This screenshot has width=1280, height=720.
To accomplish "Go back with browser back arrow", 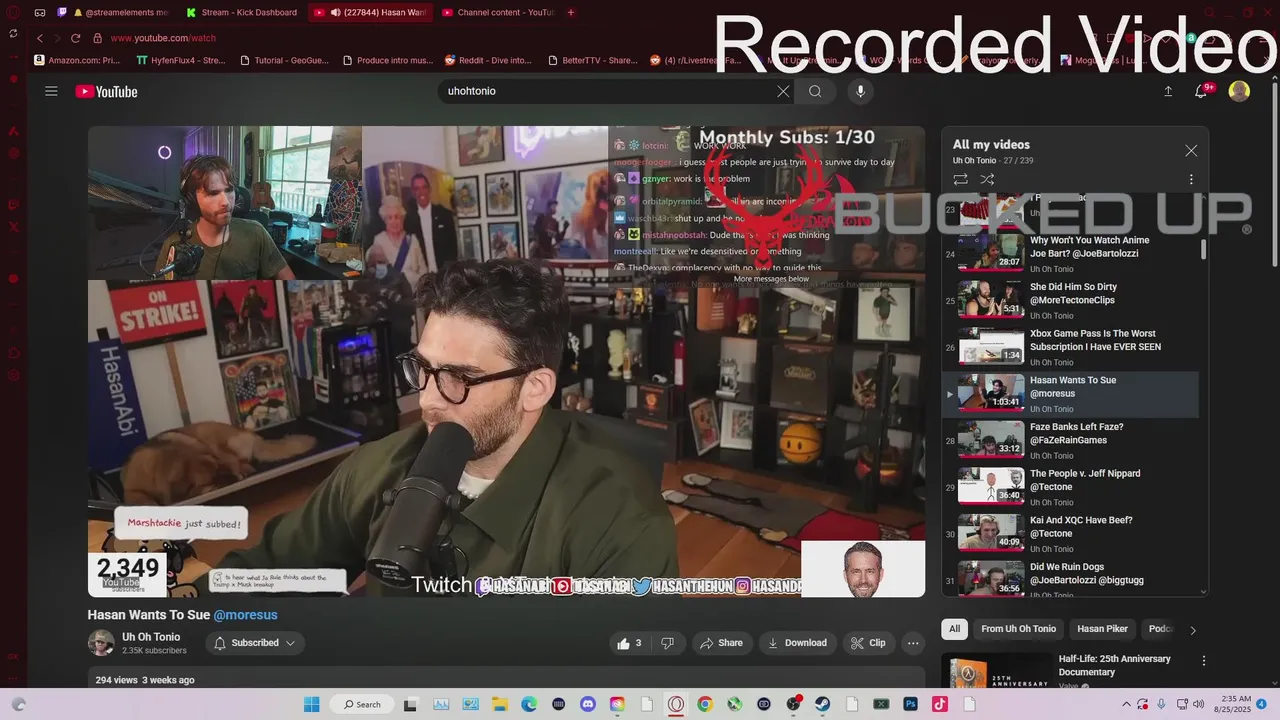I will coord(40,38).
